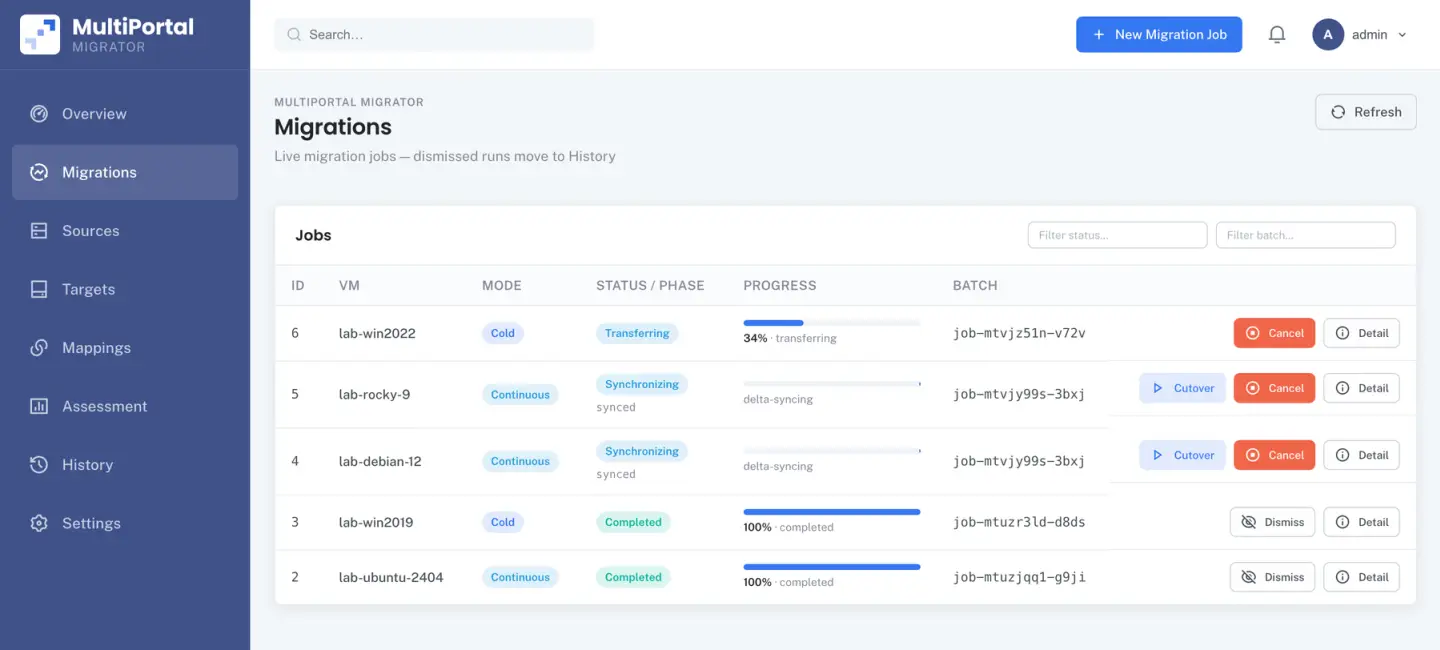Viewport: 1440px width, 650px height.
Task: Click the Assessment chart icon in sidebar
Action: pos(39,406)
